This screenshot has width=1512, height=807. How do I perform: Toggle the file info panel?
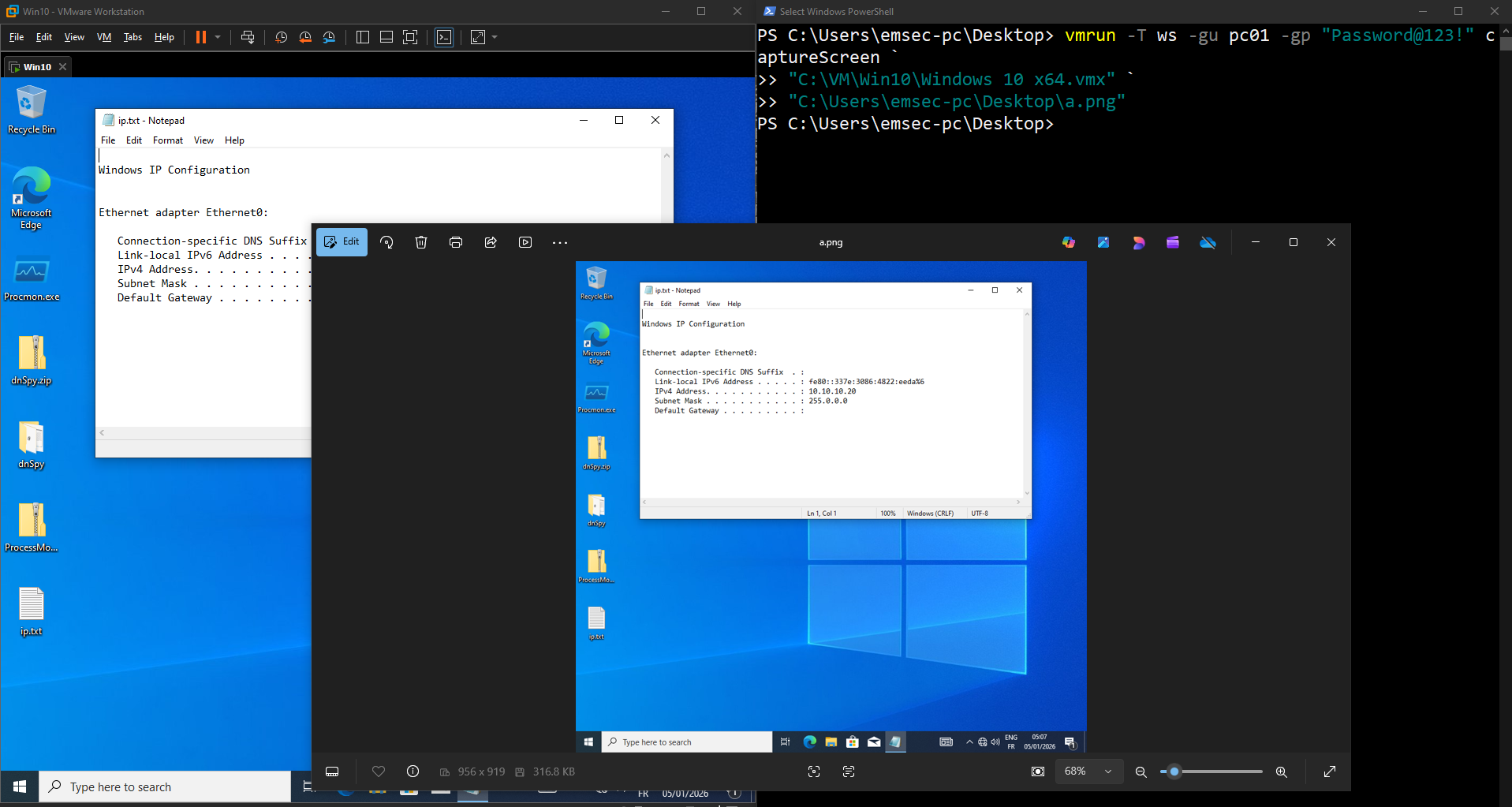point(413,772)
